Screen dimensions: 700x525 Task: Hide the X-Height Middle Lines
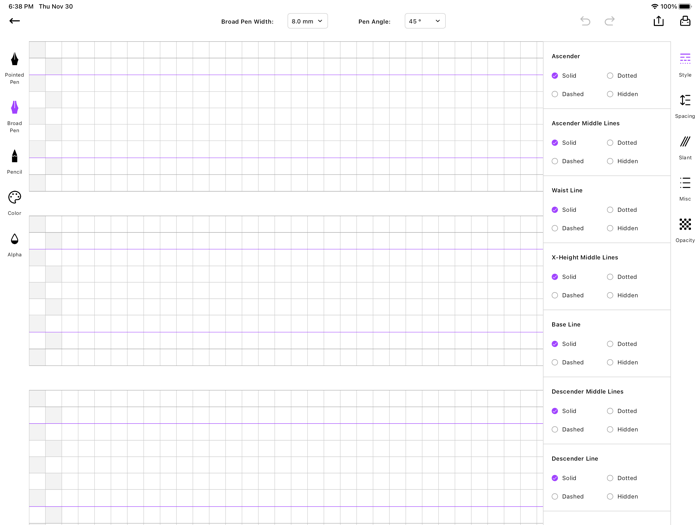pyautogui.click(x=622, y=295)
